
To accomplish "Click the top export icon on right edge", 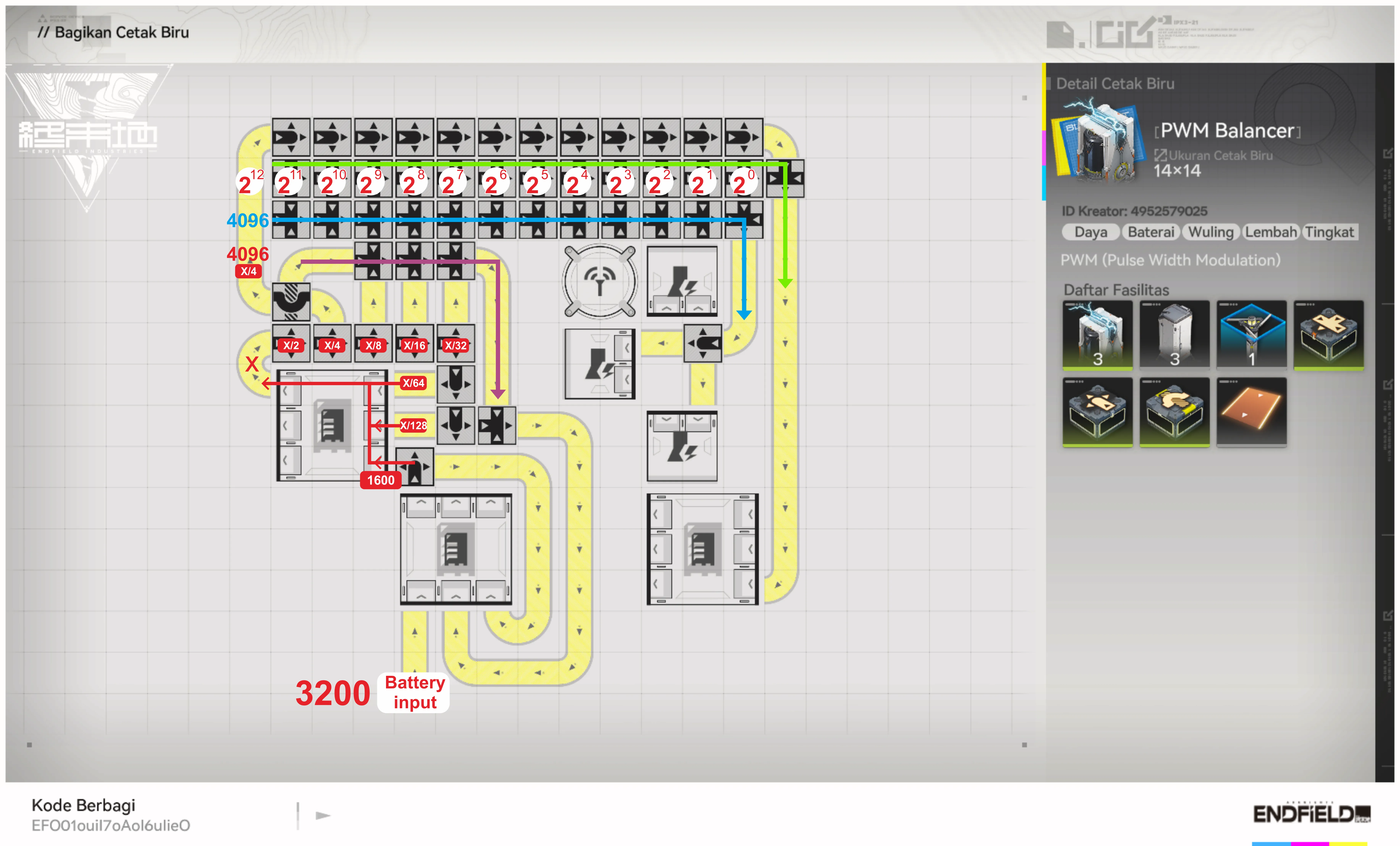I will [x=1388, y=154].
